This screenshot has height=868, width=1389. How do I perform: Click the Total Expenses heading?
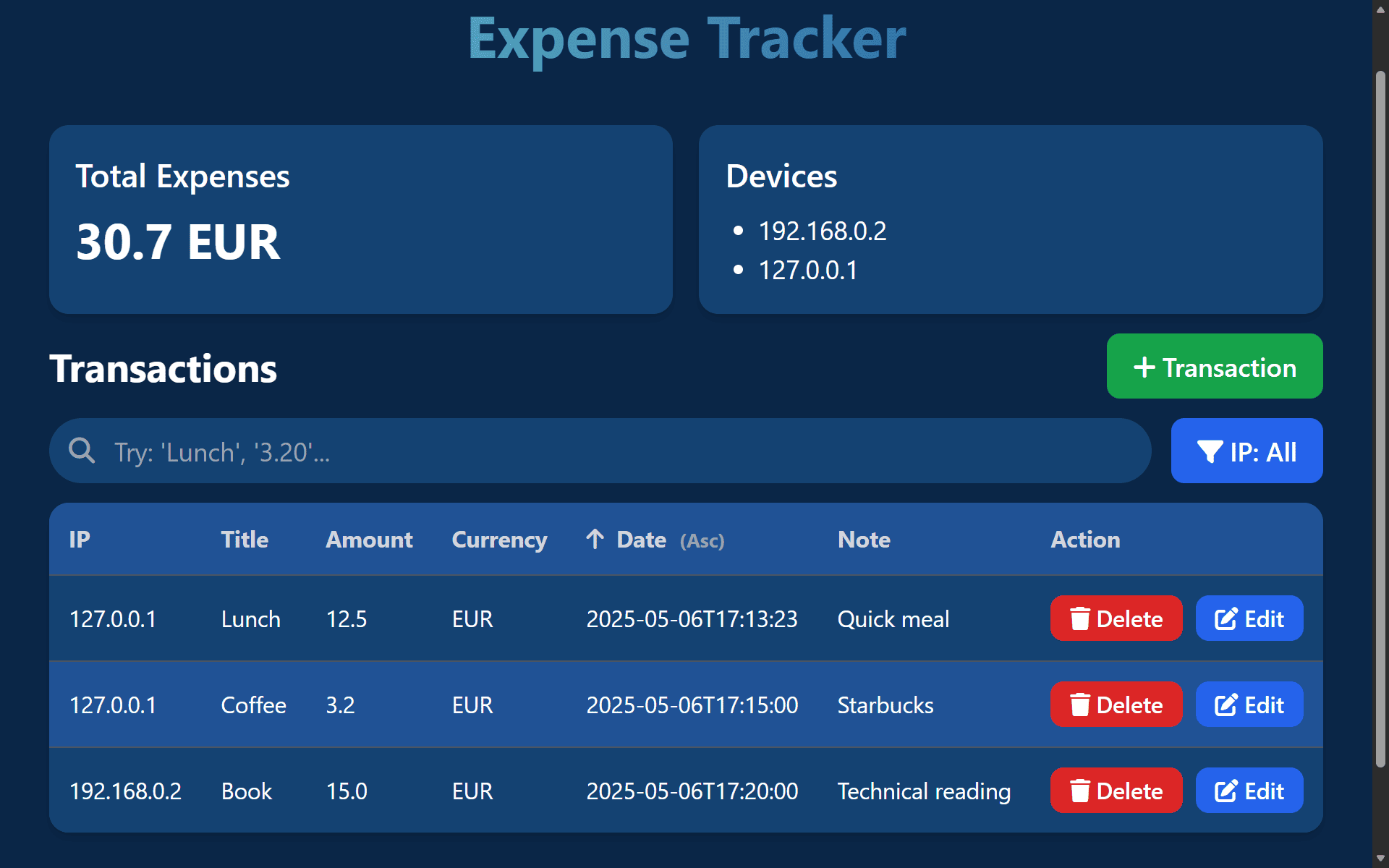[182, 176]
